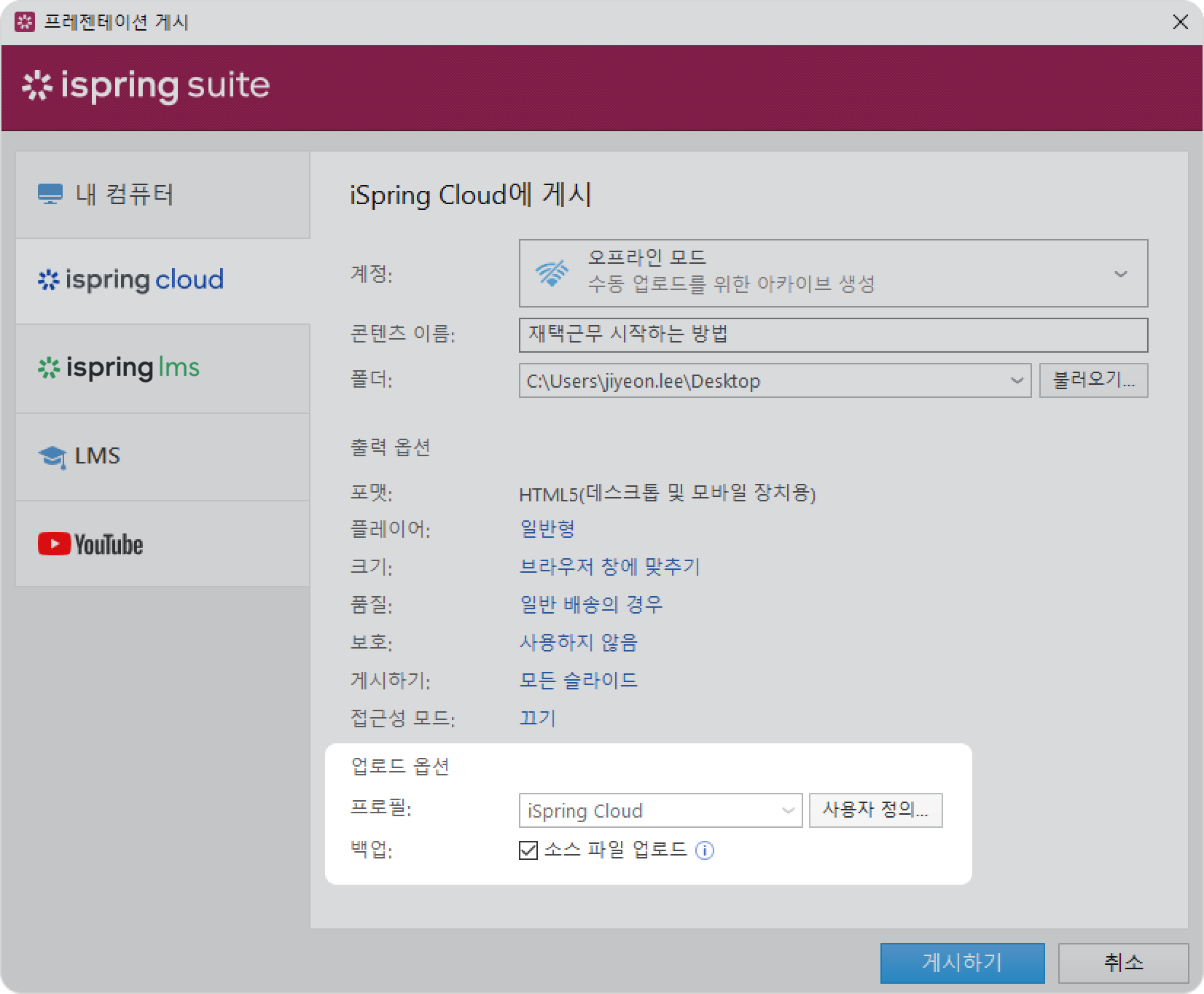
Task: Expand the 프로필 iSpring Cloud dropdown
Action: 788,811
